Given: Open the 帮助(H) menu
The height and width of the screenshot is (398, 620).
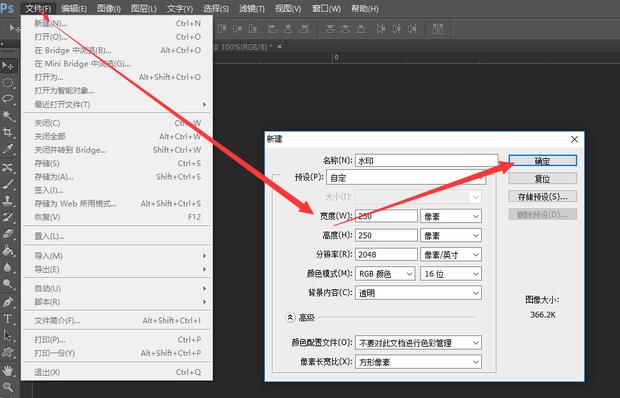Looking at the screenshot, I should coord(365,8).
